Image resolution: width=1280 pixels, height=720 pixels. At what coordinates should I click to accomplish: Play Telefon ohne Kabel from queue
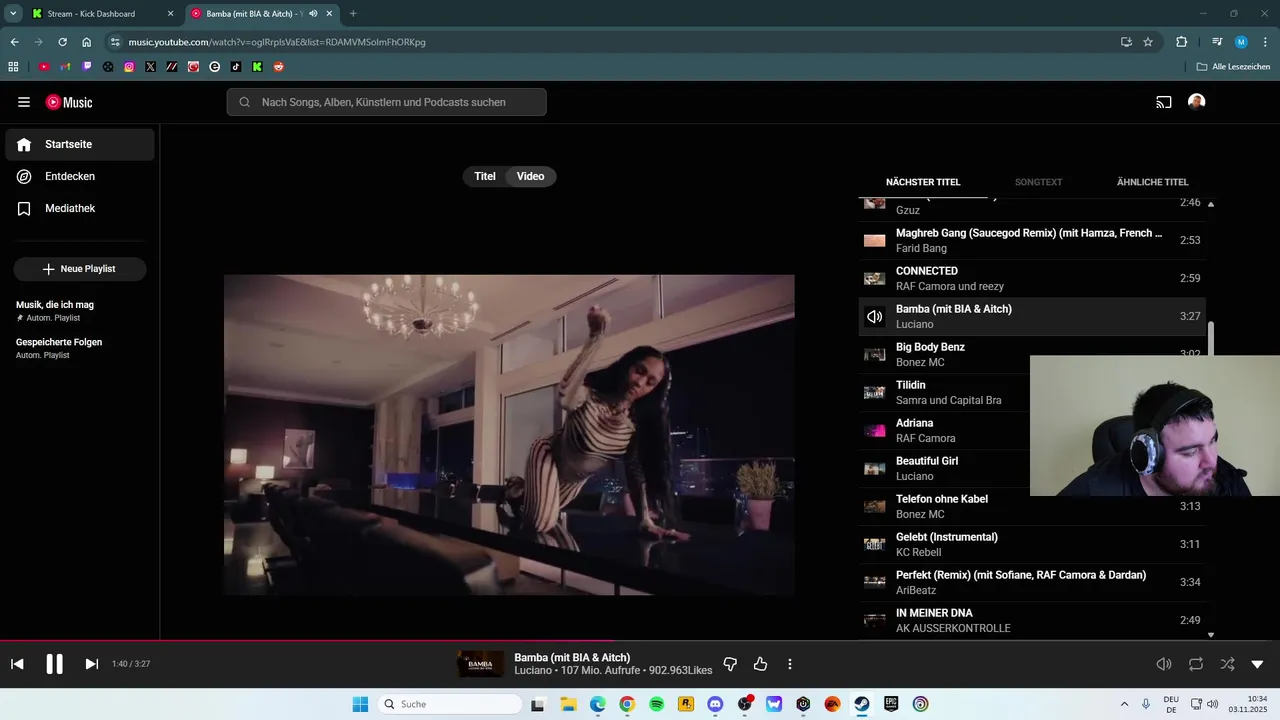point(1032,506)
